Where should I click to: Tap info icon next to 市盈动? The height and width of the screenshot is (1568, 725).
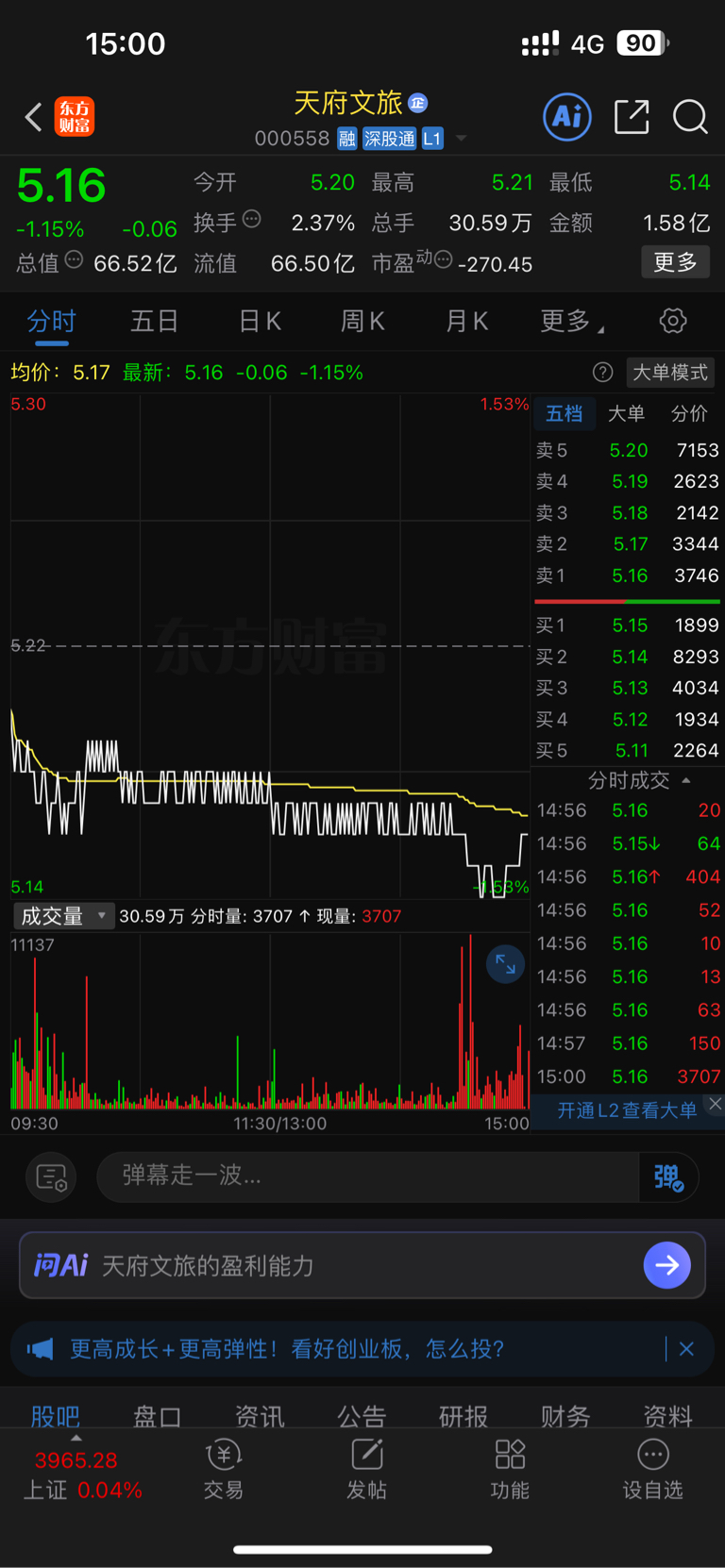pyautogui.click(x=443, y=259)
